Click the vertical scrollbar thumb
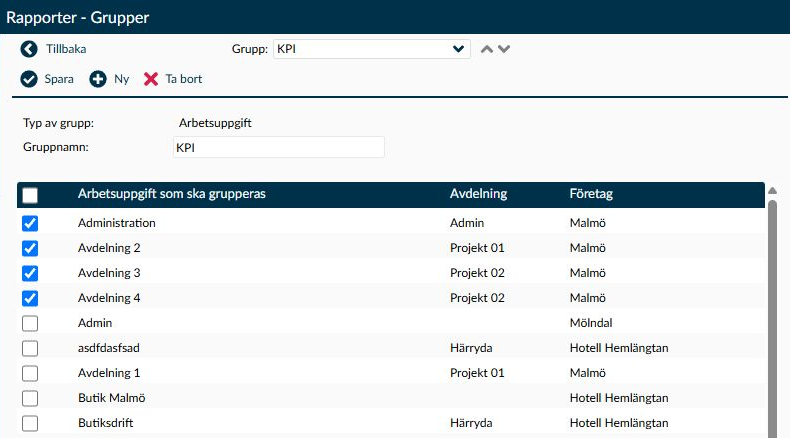 [x=772, y=319]
